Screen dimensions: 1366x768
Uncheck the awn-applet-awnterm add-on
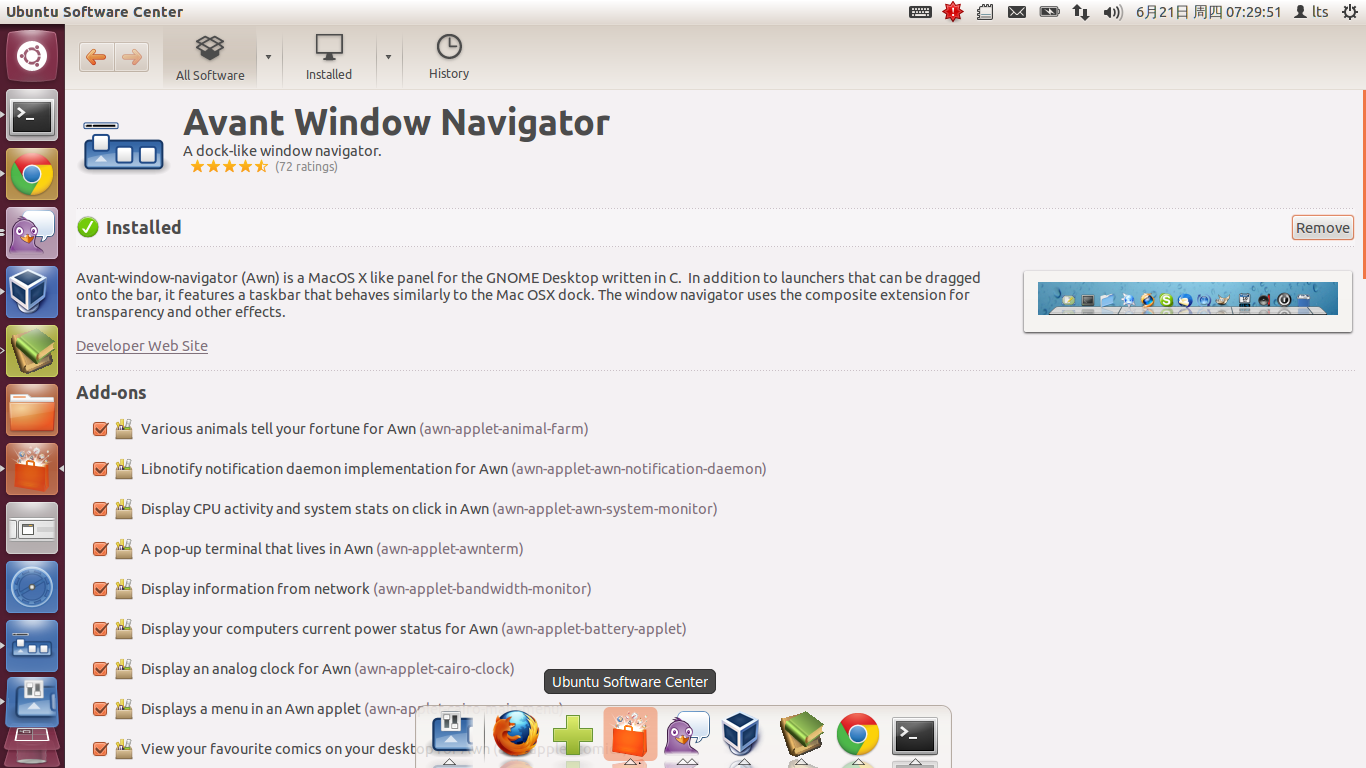pyautogui.click(x=100, y=549)
